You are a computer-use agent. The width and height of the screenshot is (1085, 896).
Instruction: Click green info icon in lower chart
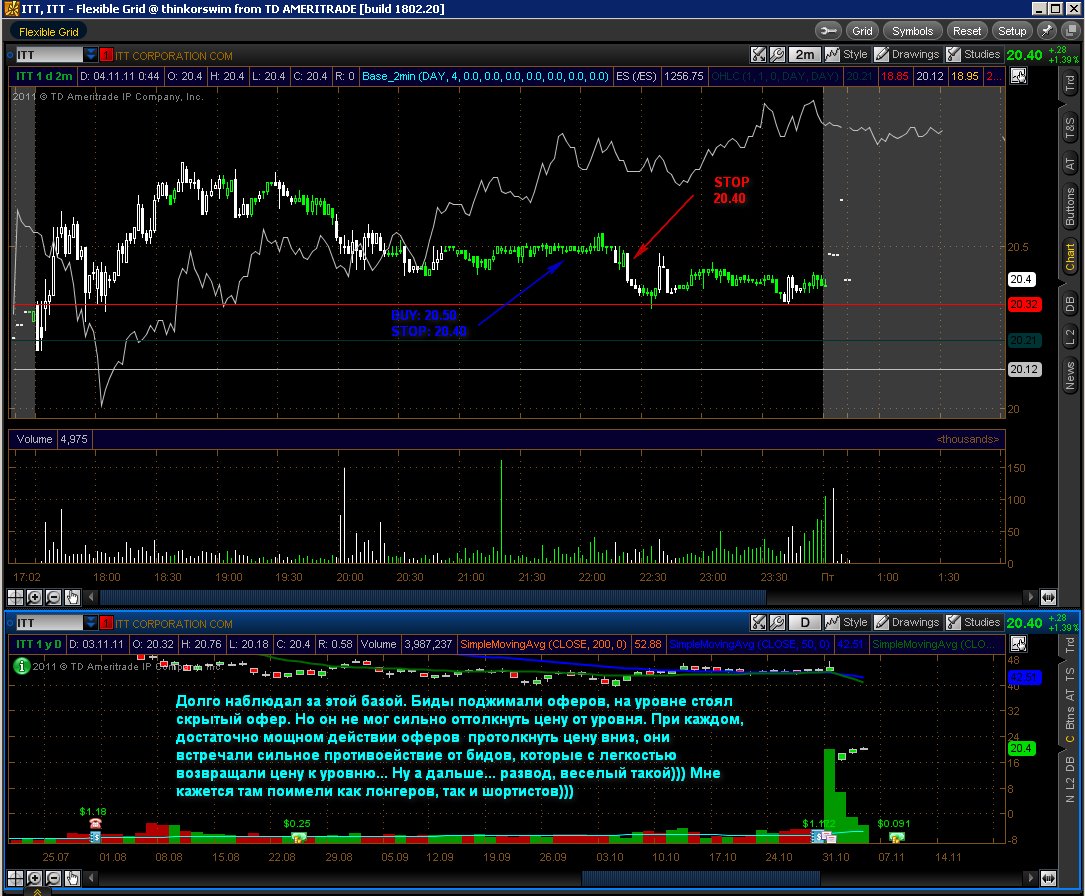point(21,666)
